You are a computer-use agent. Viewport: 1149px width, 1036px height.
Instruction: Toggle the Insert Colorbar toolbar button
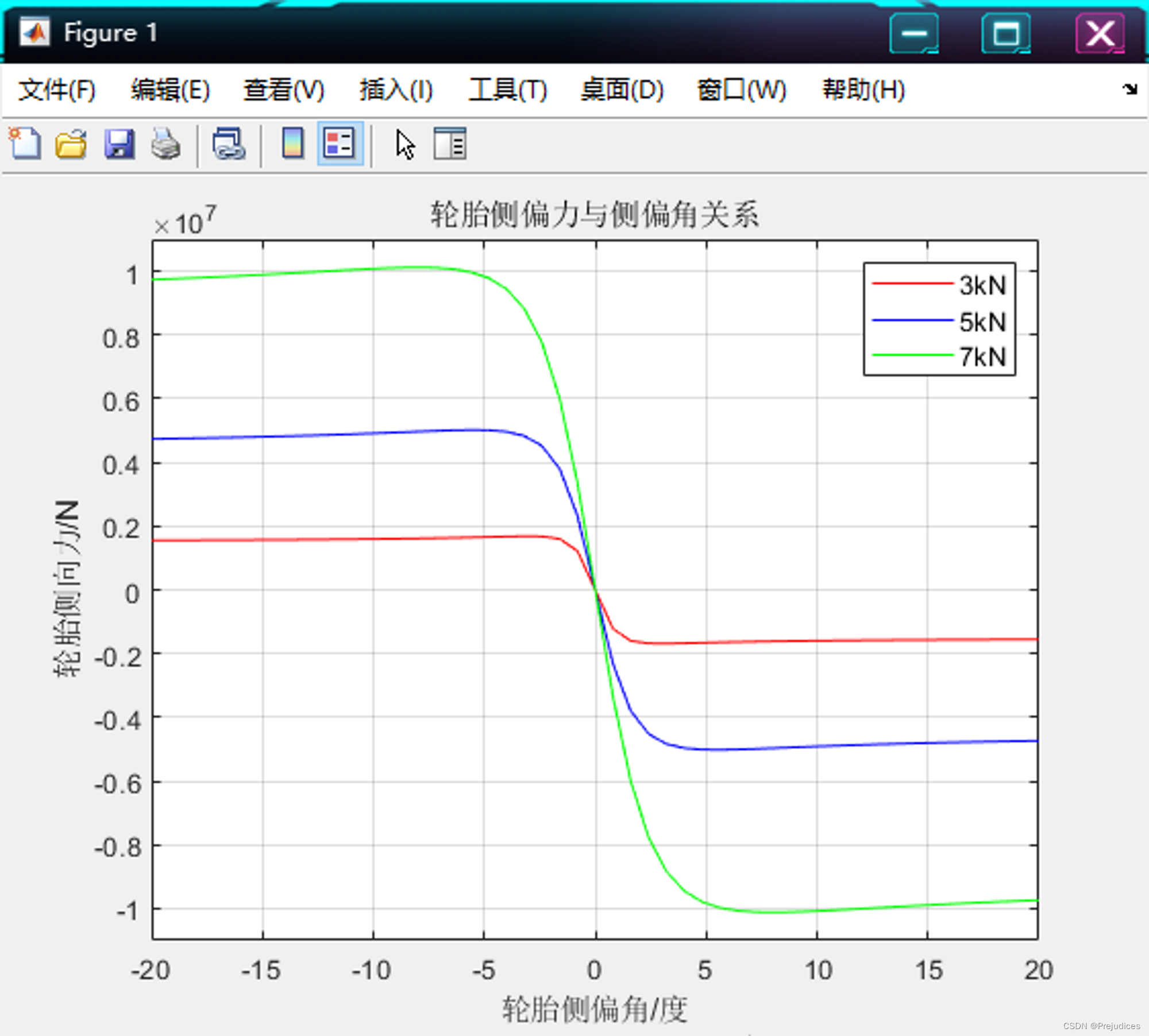tap(292, 143)
